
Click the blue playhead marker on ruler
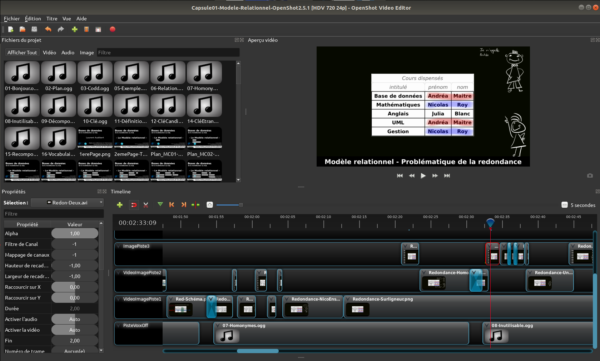point(490,222)
